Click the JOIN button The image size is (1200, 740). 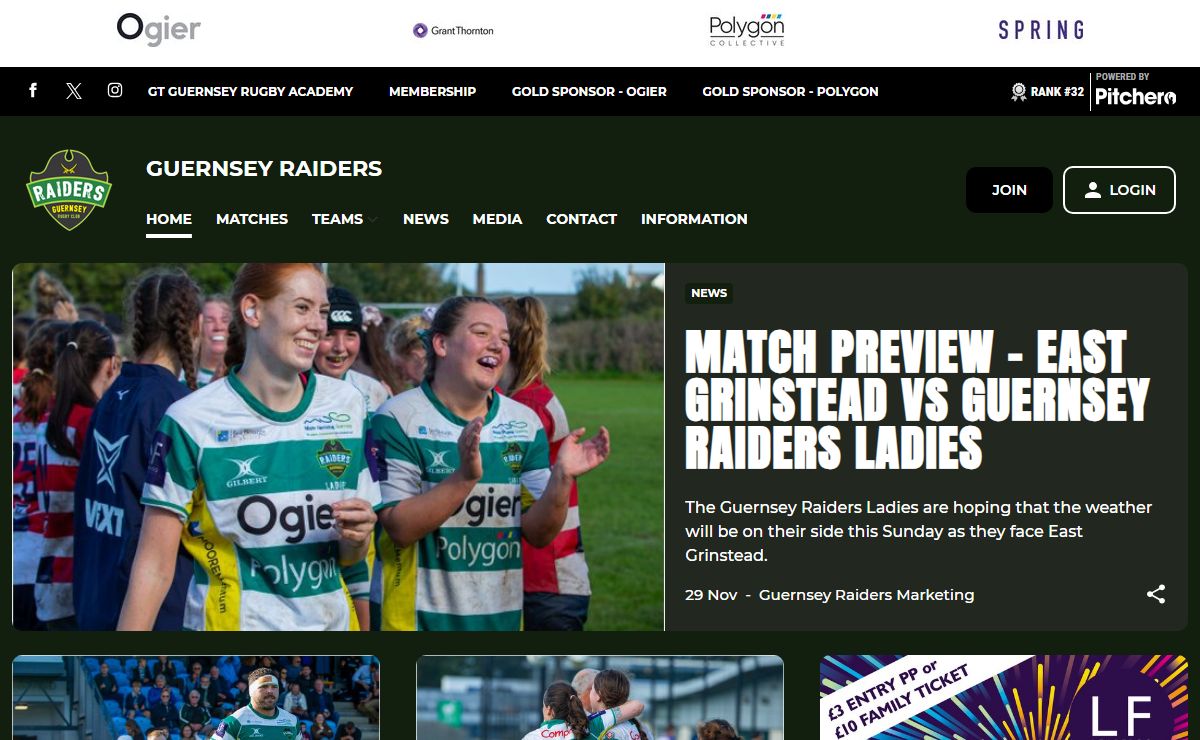[1009, 190]
